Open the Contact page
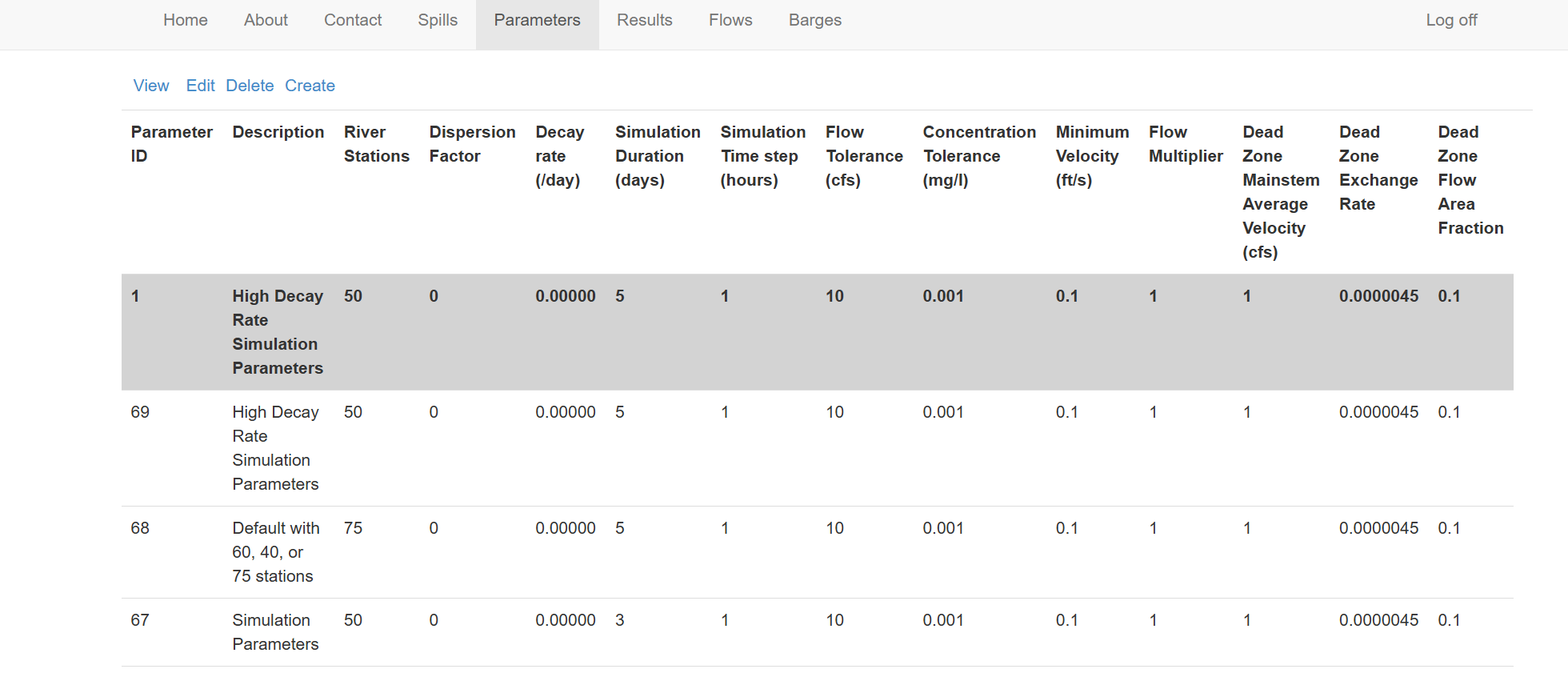The image size is (1568, 677). (353, 20)
